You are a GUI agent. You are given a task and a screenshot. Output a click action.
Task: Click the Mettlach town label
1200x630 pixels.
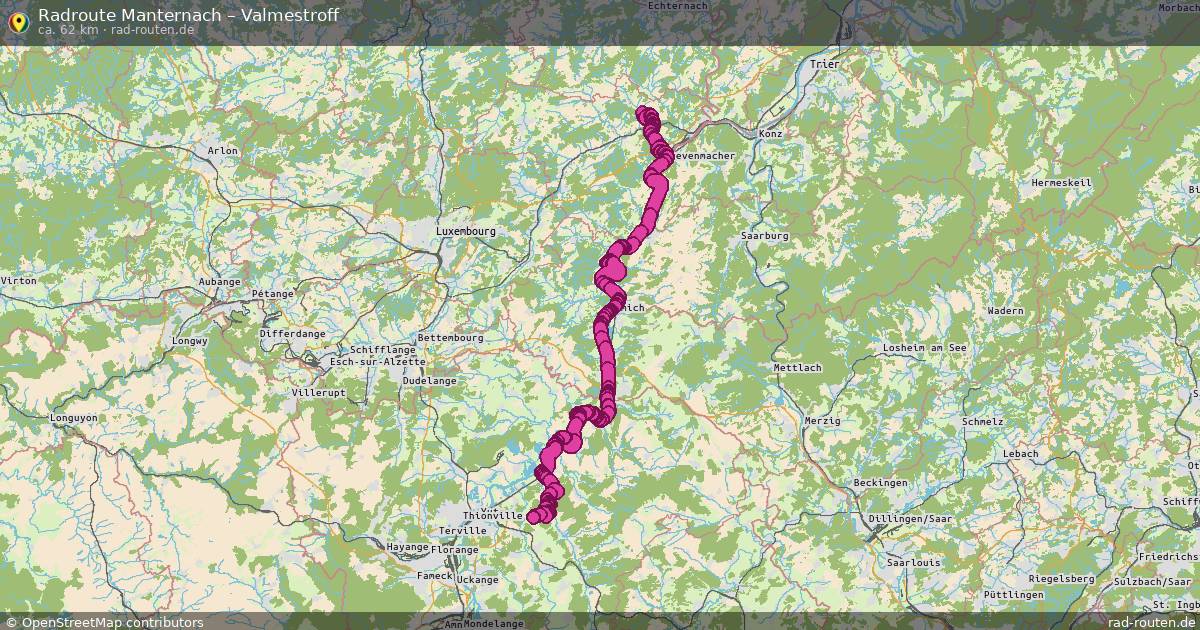click(797, 367)
